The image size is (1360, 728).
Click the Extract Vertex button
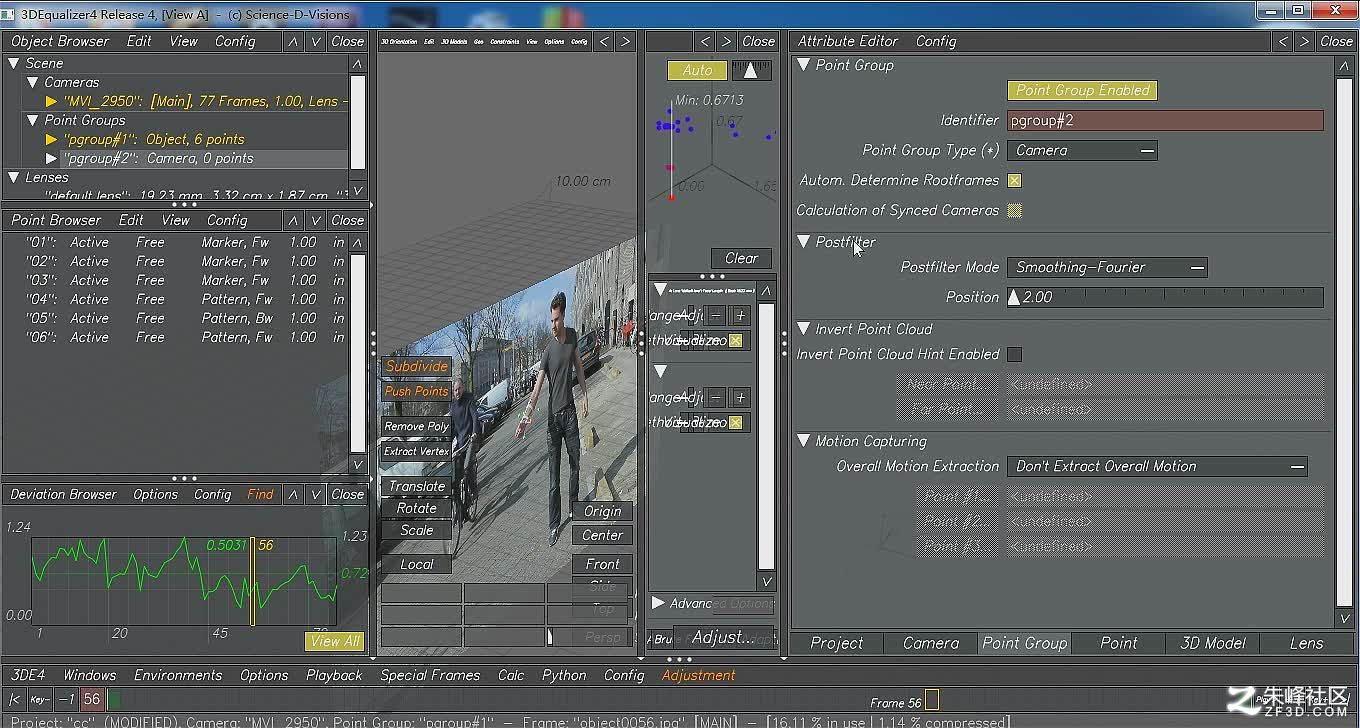417,451
